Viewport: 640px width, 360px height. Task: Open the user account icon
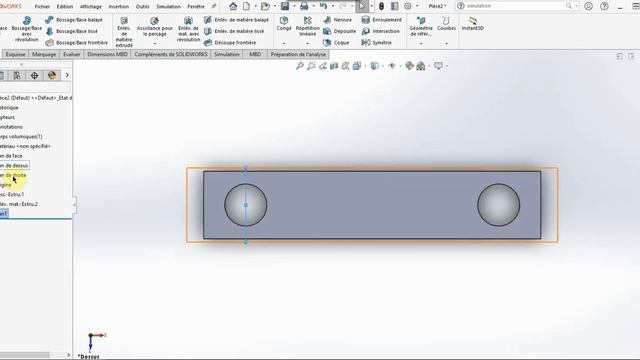pos(588,6)
